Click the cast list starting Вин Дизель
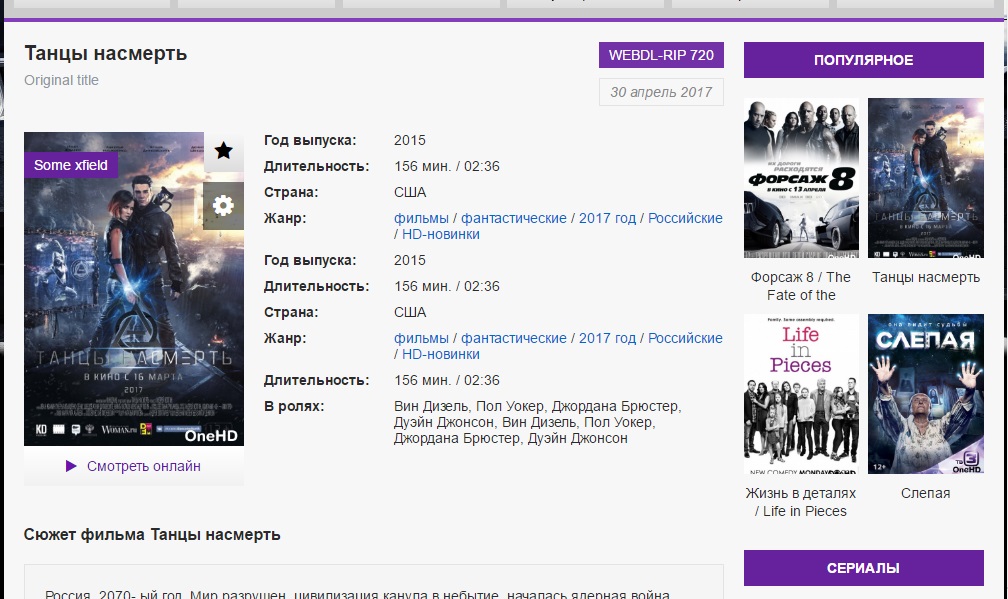Image resolution: width=1008 pixels, height=599 pixels. pyautogui.click(x=537, y=422)
